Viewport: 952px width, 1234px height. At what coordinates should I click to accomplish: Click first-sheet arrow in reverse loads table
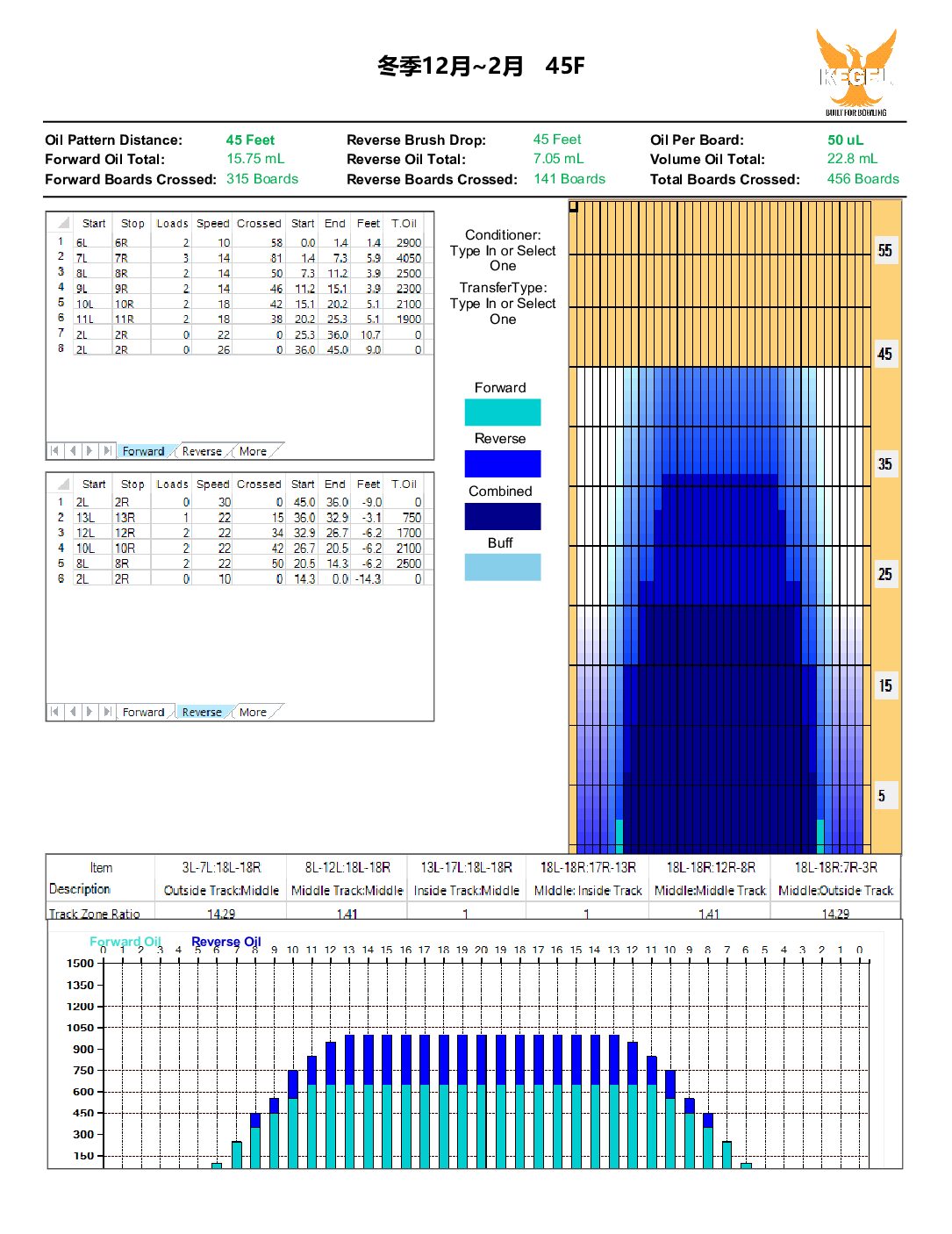(x=54, y=712)
